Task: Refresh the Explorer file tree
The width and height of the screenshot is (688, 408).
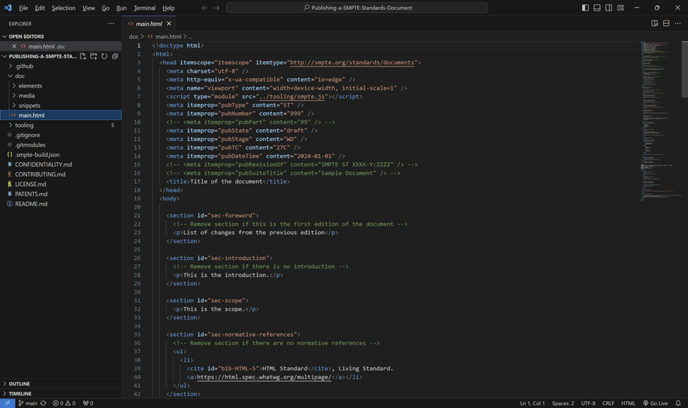Action: point(104,56)
